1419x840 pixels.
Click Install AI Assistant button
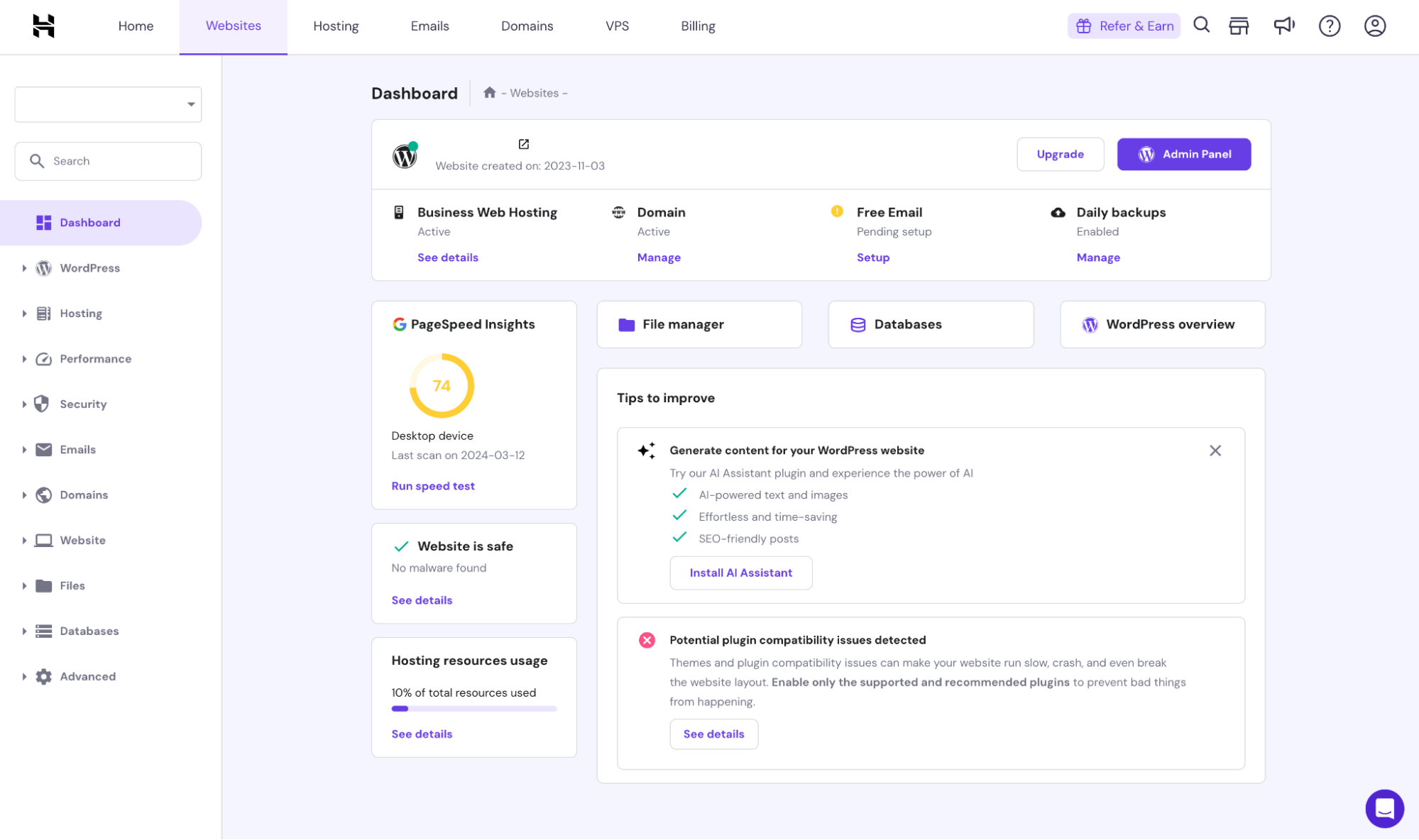tap(740, 573)
